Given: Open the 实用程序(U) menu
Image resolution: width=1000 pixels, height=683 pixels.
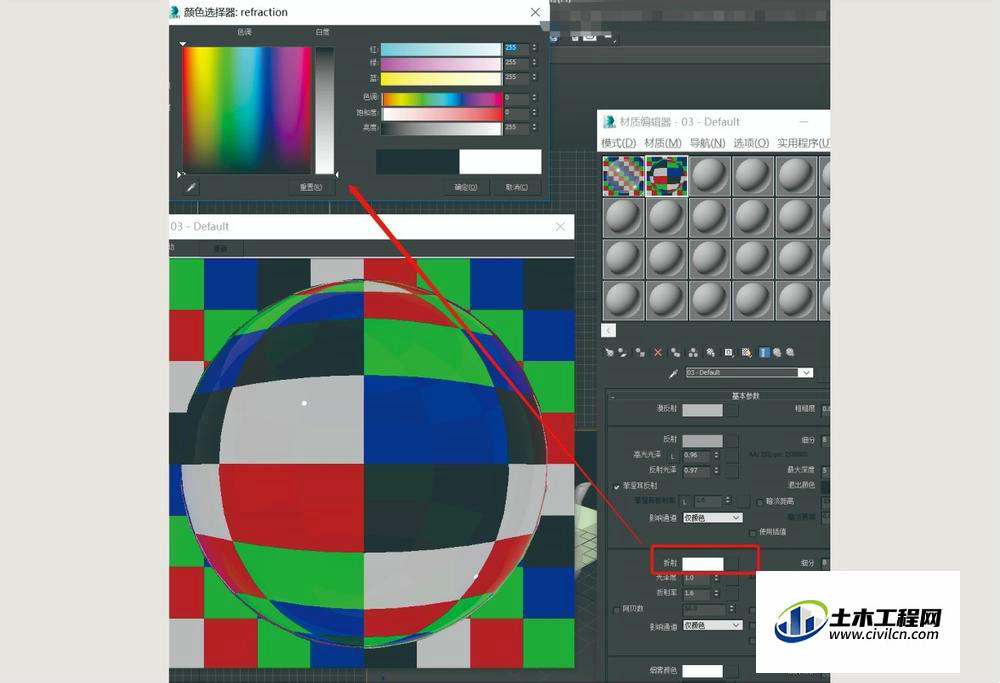Looking at the screenshot, I should coord(804,143).
